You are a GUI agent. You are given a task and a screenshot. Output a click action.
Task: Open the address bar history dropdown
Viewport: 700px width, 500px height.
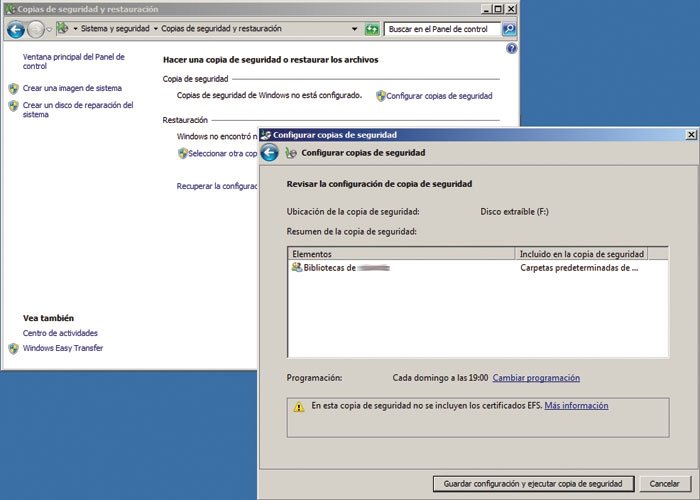point(354,29)
